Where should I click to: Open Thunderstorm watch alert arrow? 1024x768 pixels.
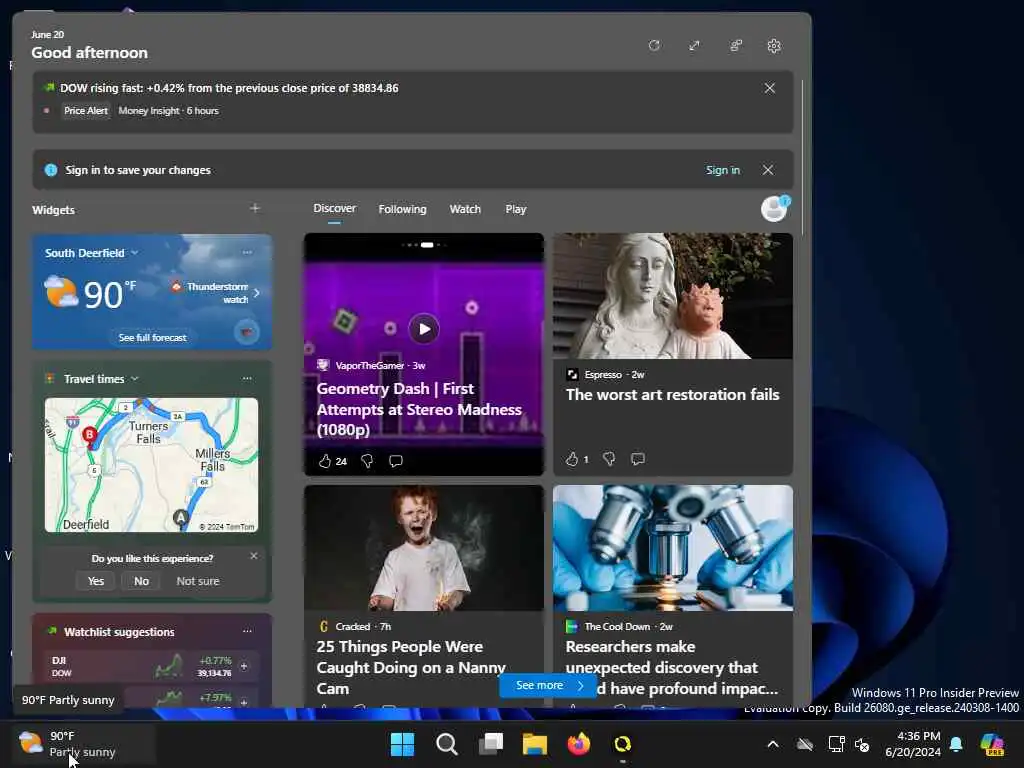257,293
